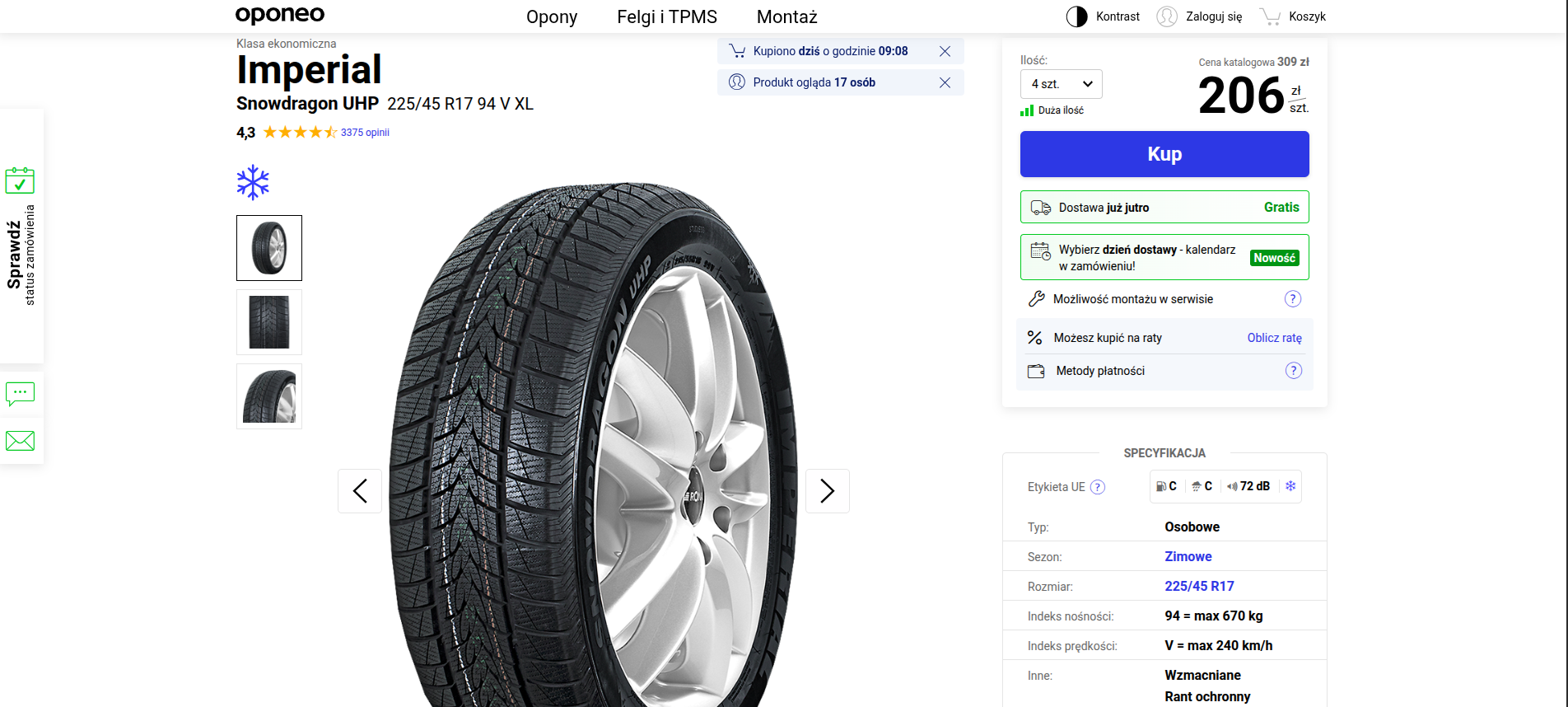Click 'Osobowe' type value
The image size is (1568, 707).
point(1192,527)
